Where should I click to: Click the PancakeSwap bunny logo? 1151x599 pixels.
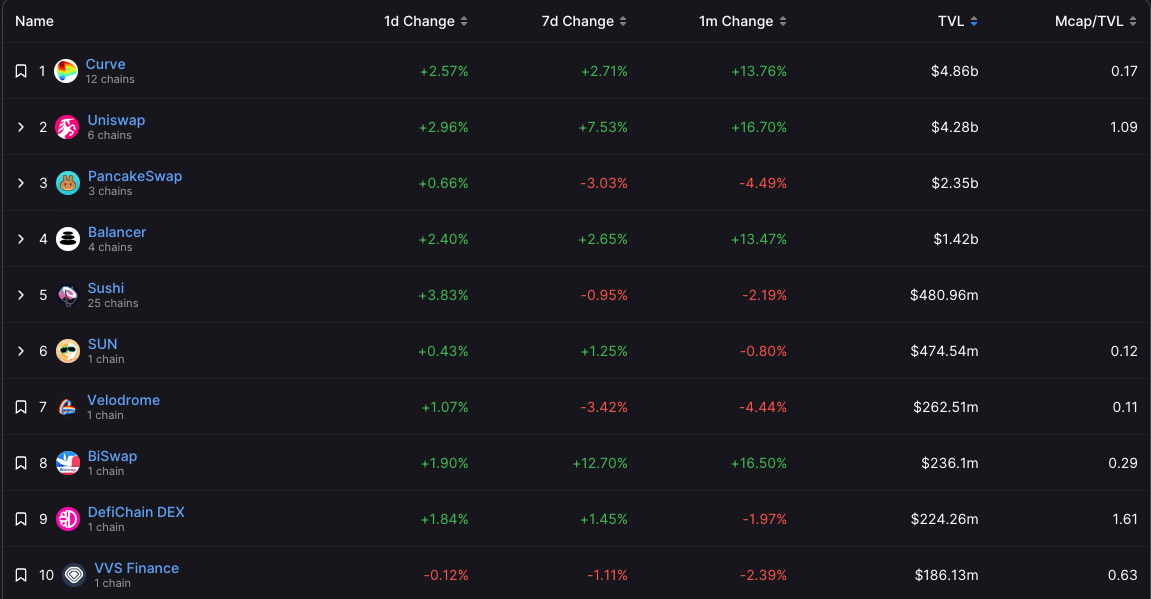[x=66, y=182]
